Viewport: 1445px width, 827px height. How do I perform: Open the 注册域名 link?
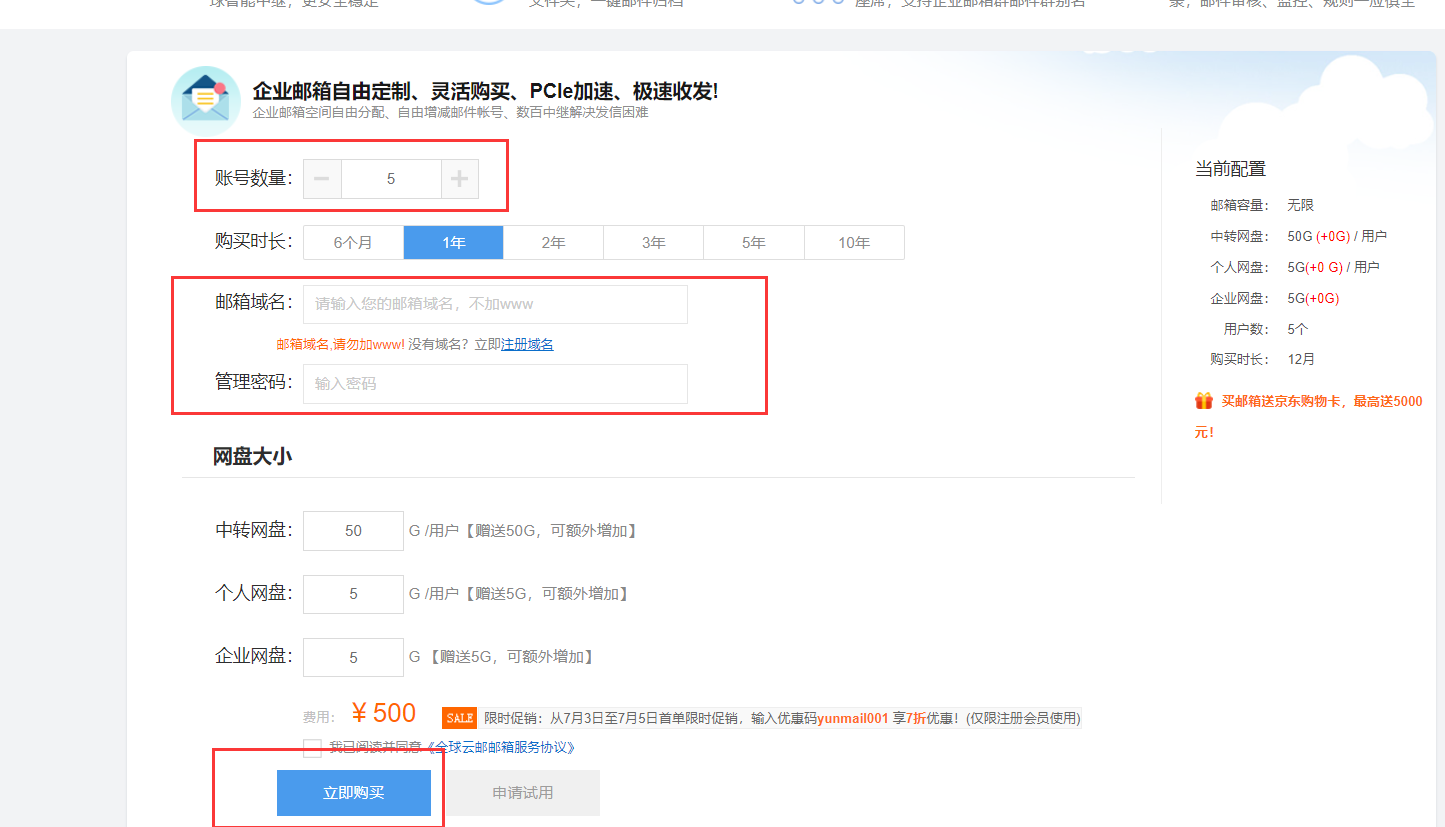[527, 345]
